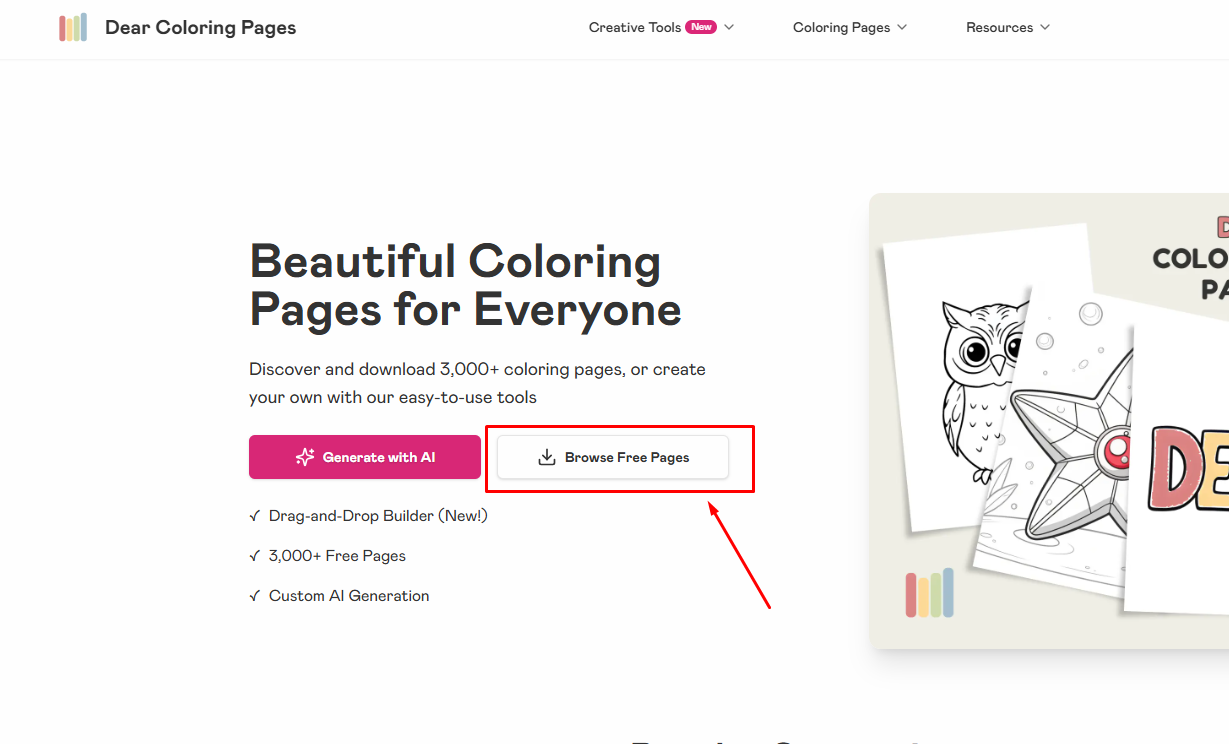Open the Resources menu label
Screen dimensions: 1229x744
coord(999,27)
